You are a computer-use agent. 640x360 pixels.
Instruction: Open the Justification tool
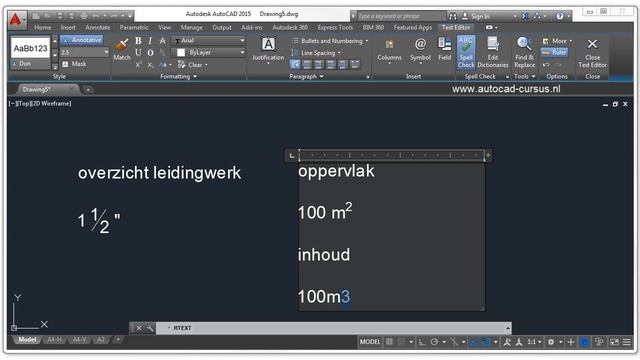(268, 50)
